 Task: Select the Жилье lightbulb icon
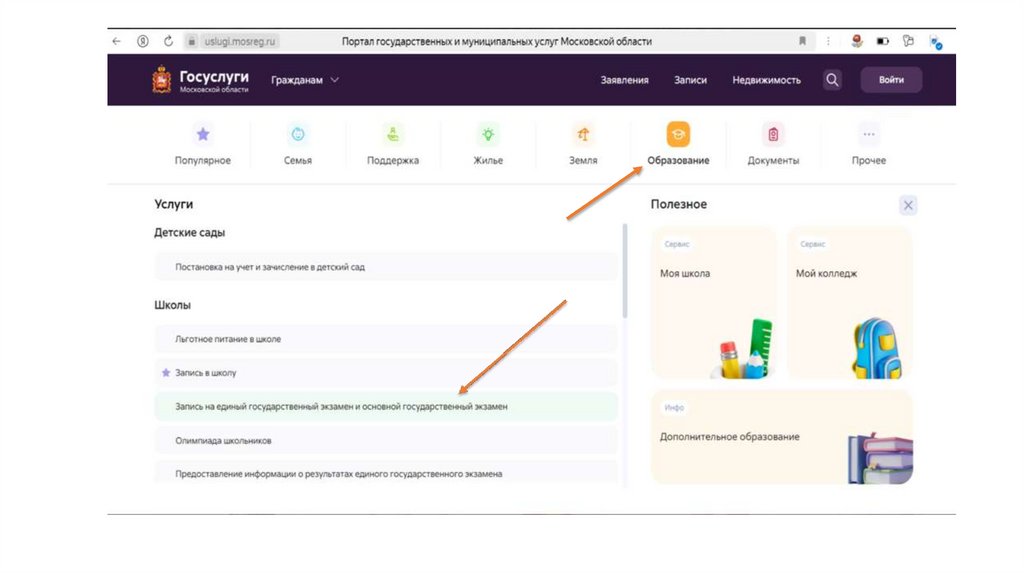(488, 135)
